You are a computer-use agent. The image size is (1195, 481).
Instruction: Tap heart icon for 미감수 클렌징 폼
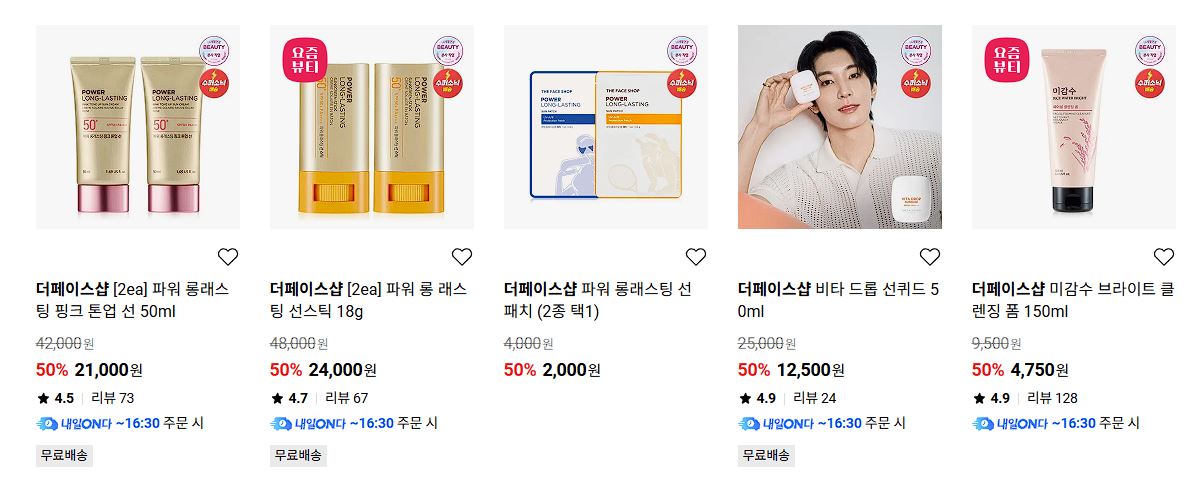[x=1164, y=257]
